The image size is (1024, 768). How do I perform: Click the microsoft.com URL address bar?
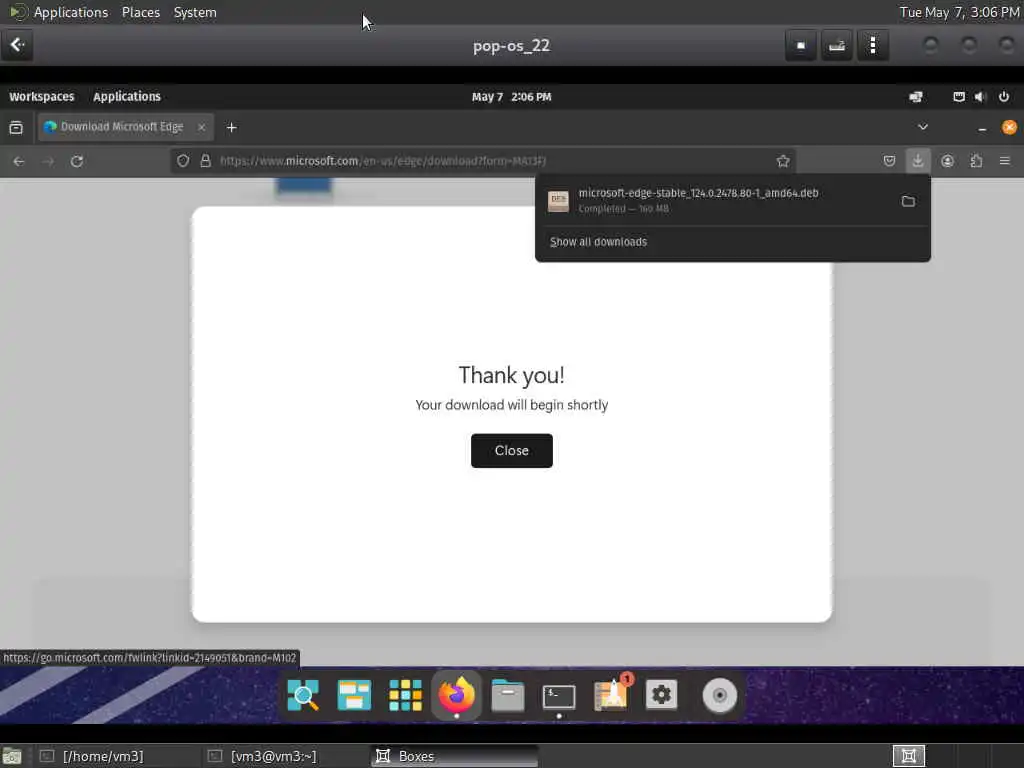click(483, 161)
